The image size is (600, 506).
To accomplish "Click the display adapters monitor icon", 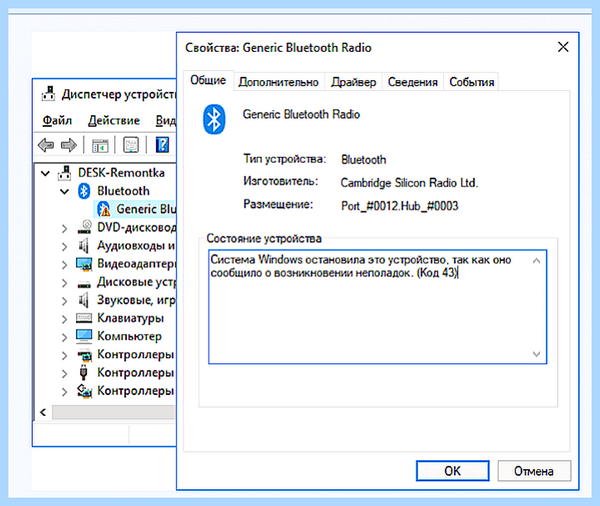I will coord(84,264).
